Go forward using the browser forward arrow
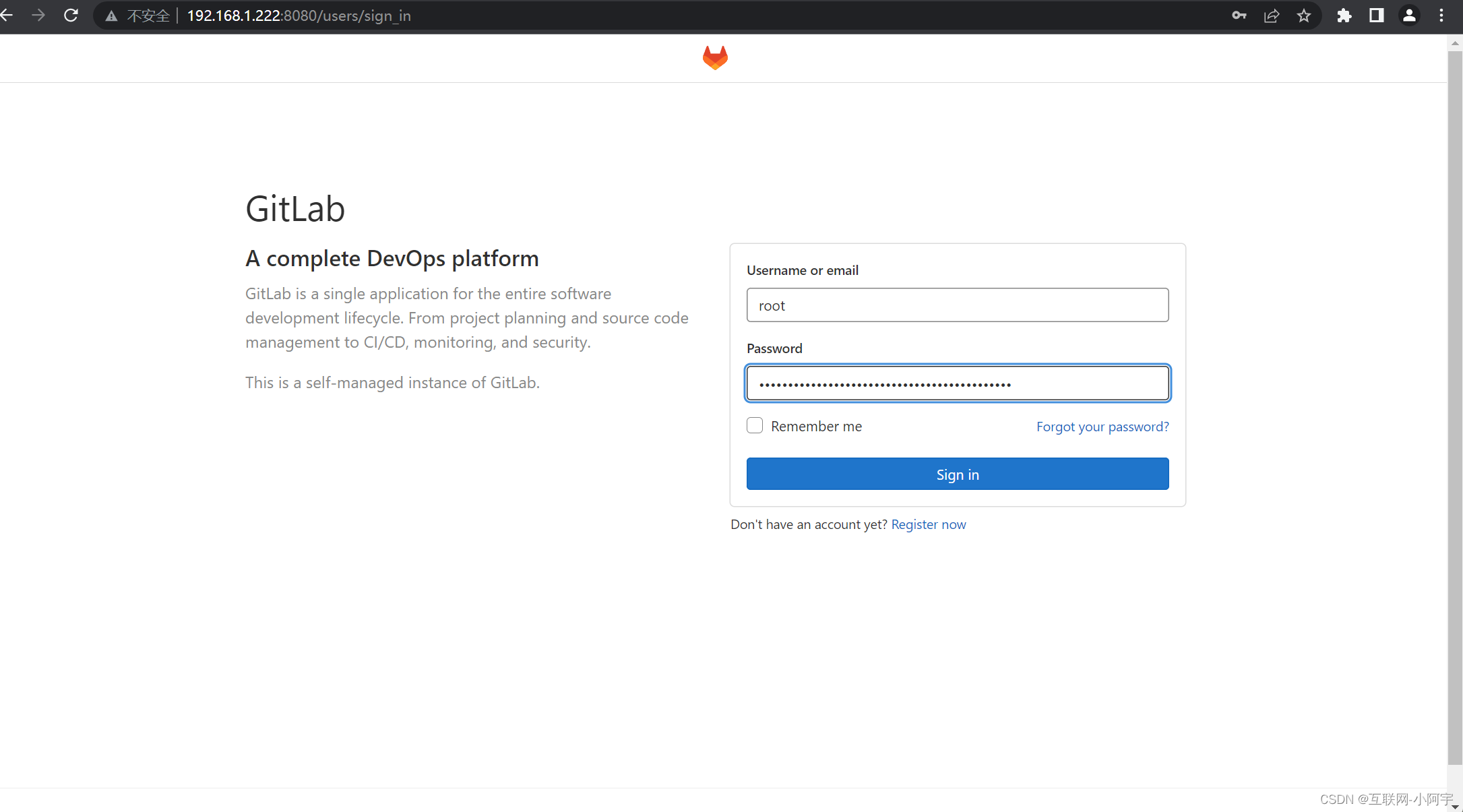Screen dimensions: 1463x812 pyautogui.click(x=38, y=15)
